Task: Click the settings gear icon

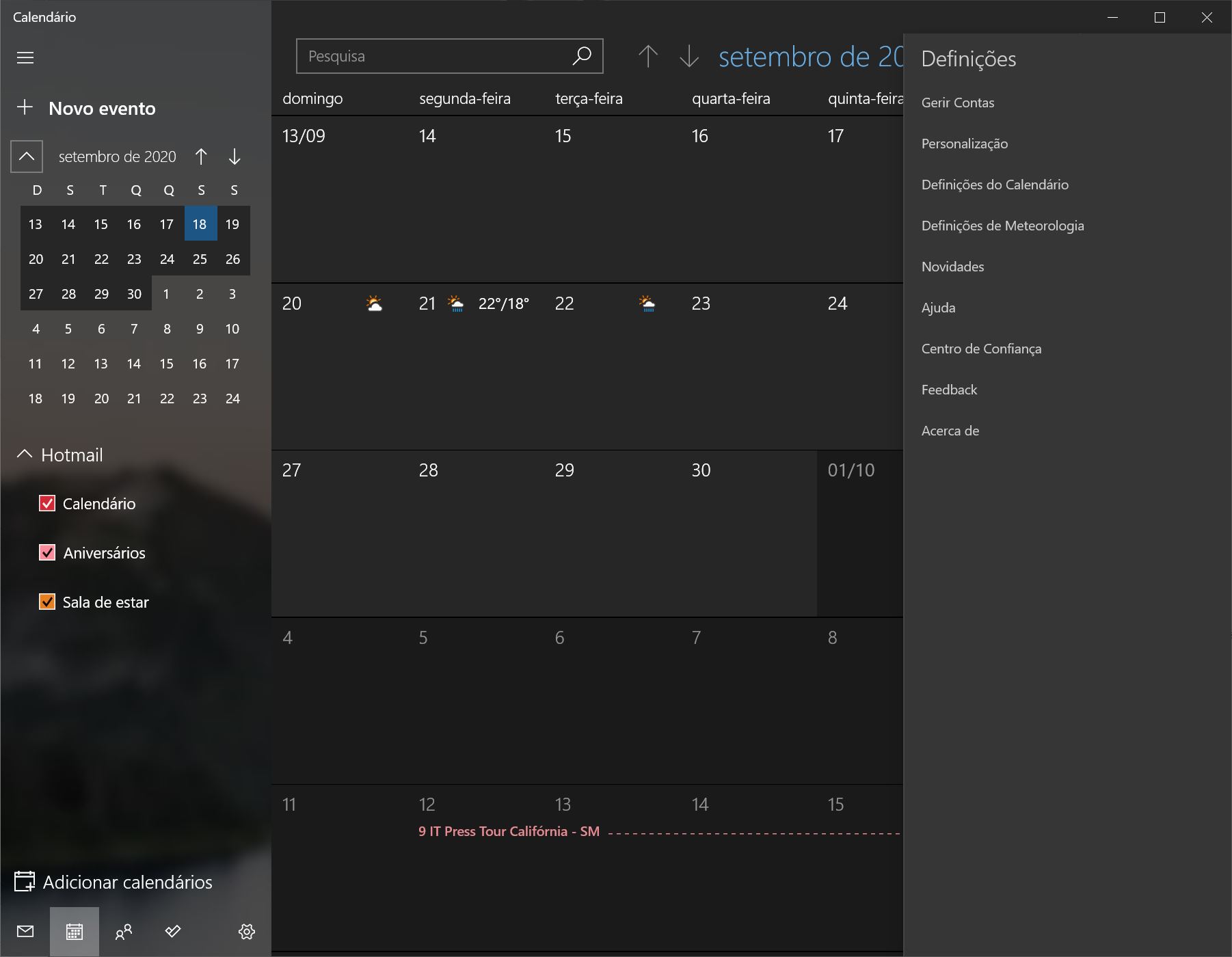Action: 247,931
